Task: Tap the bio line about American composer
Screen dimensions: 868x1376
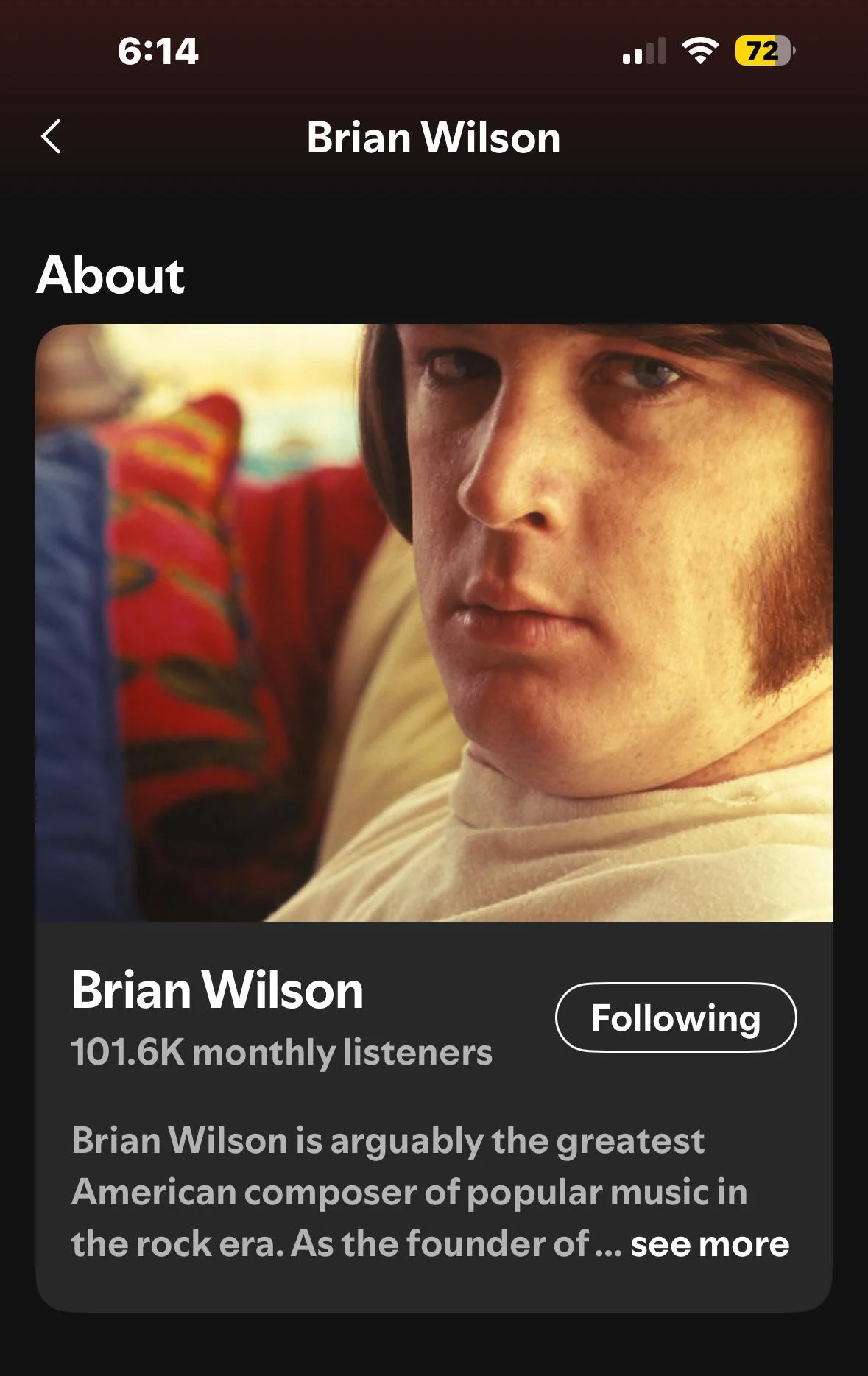Action: tap(409, 1193)
